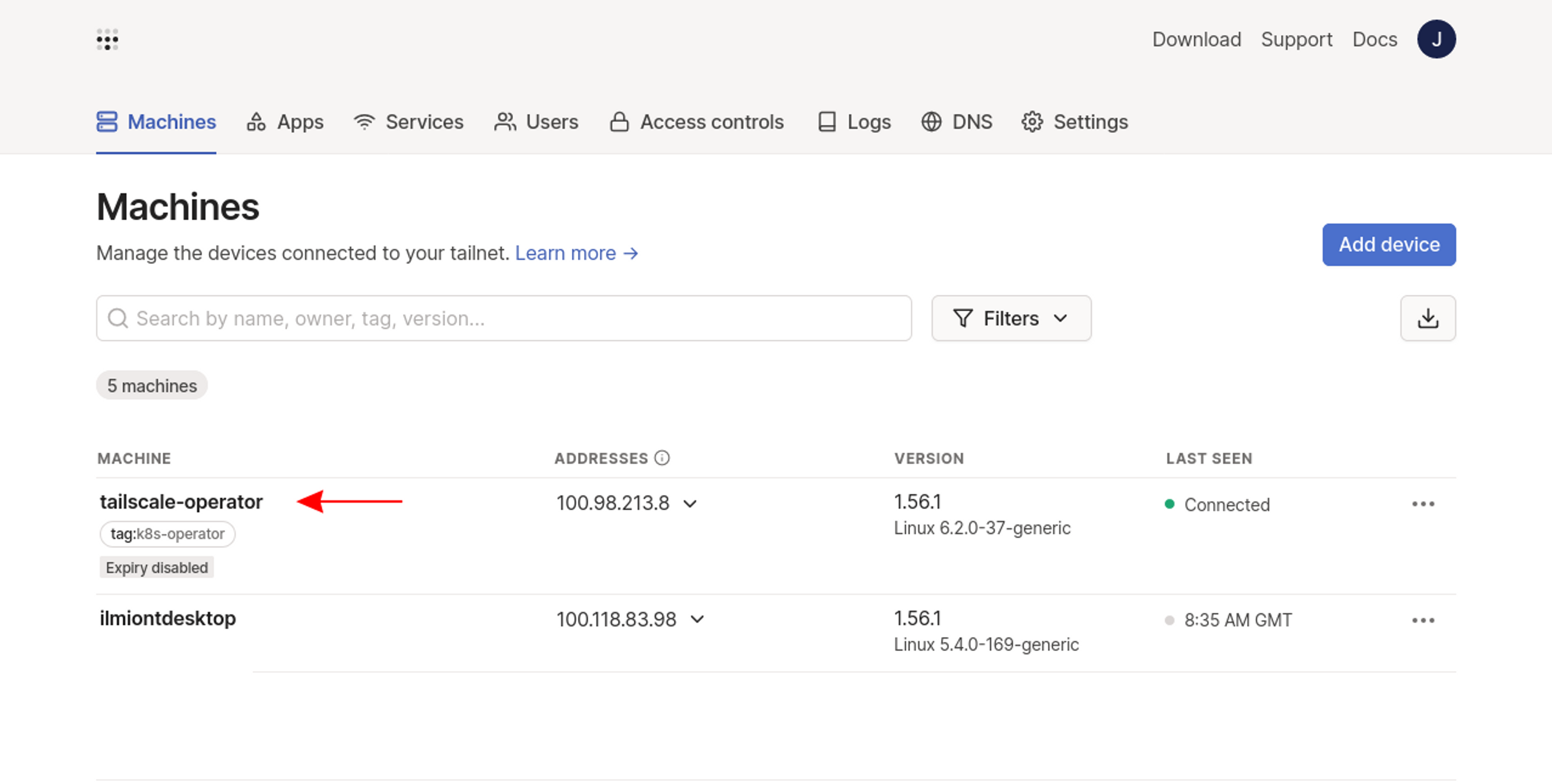This screenshot has width=1552, height=784.
Task: Expand address list for 100.98.213.8
Action: (x=690, y=503)
